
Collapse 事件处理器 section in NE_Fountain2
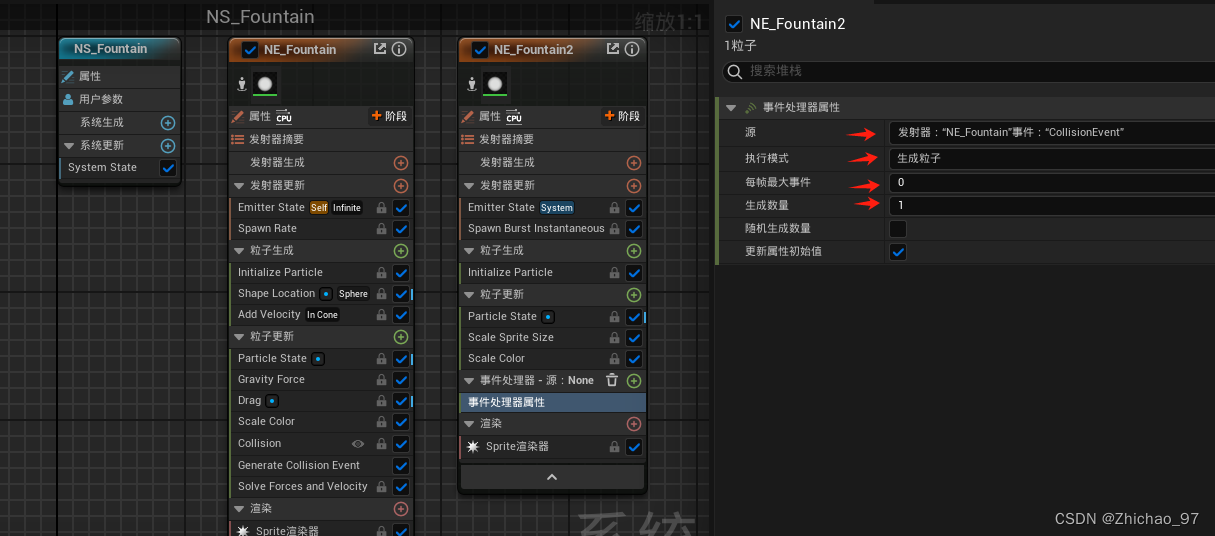click(x=469, y=381)
